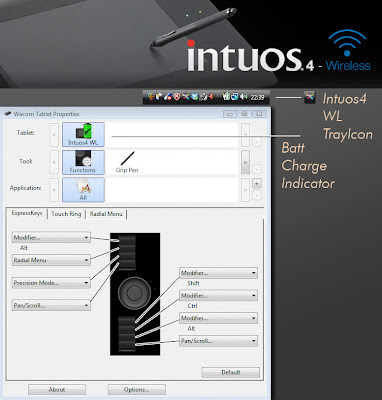Open the Modifier dropdown set to Ctrl
The image size is (382, 400).
click(x=218, y=296)
